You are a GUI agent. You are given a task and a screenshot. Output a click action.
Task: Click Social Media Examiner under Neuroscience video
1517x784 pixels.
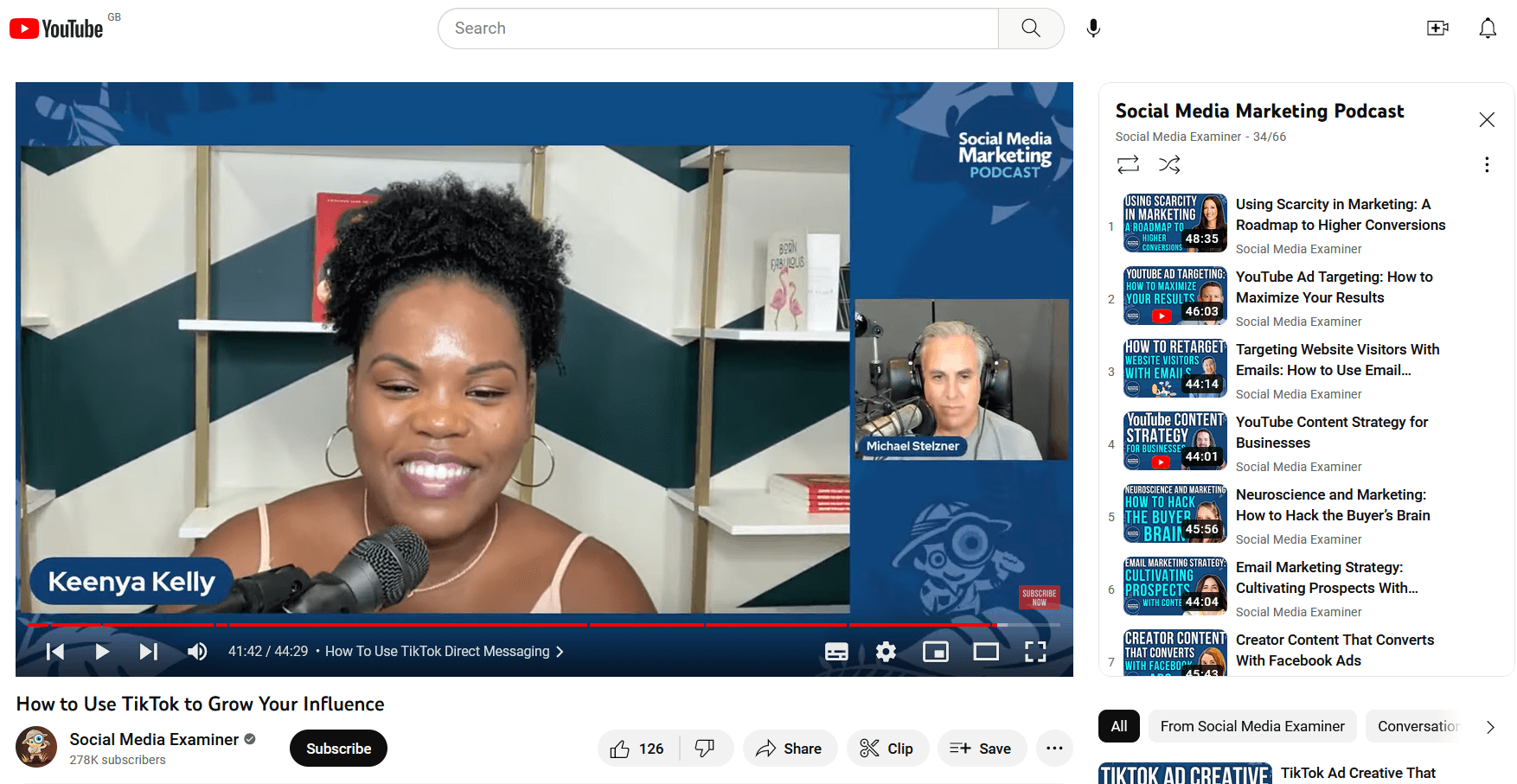(1298, 539)
